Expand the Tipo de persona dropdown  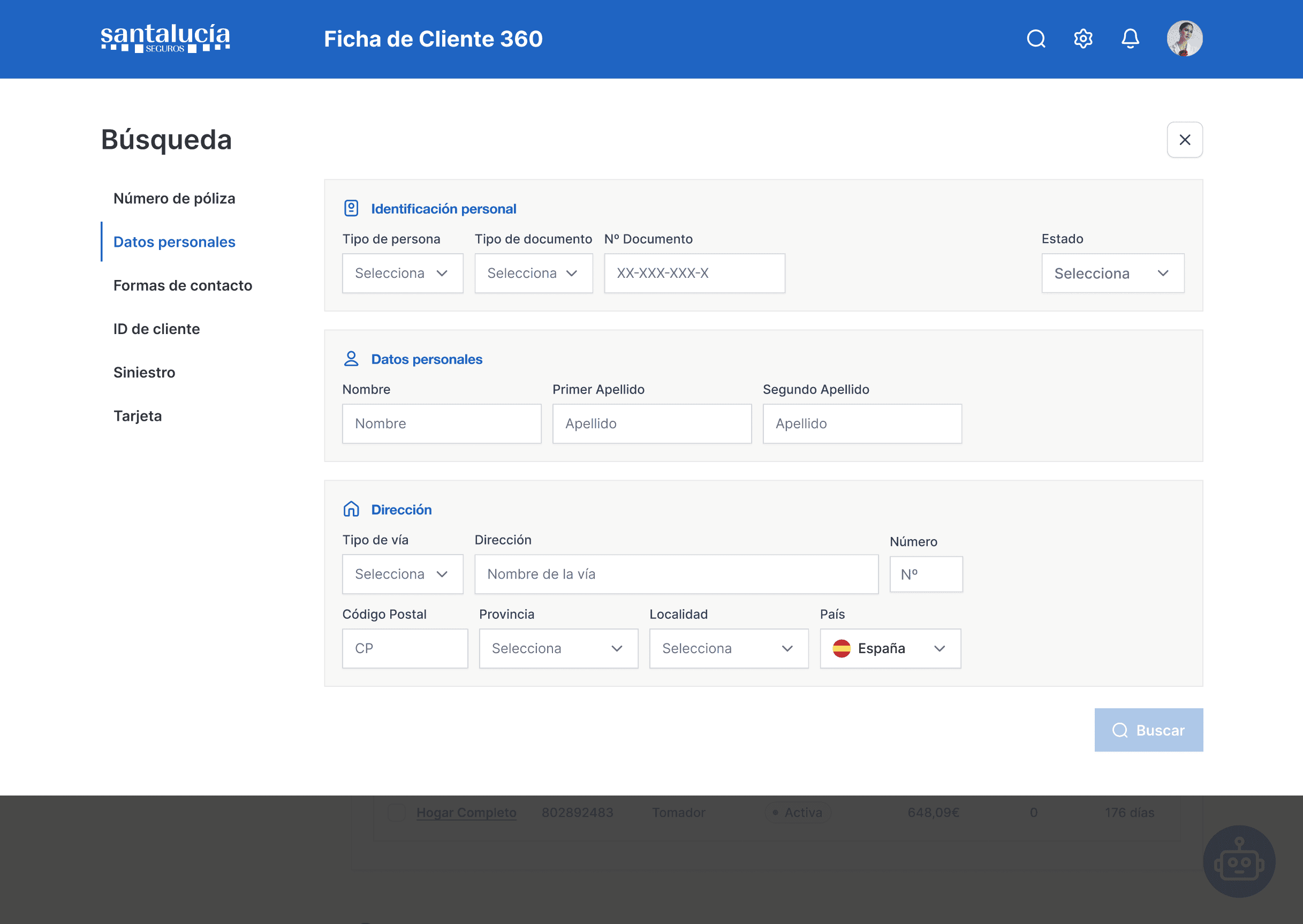[x=402, y=273]
